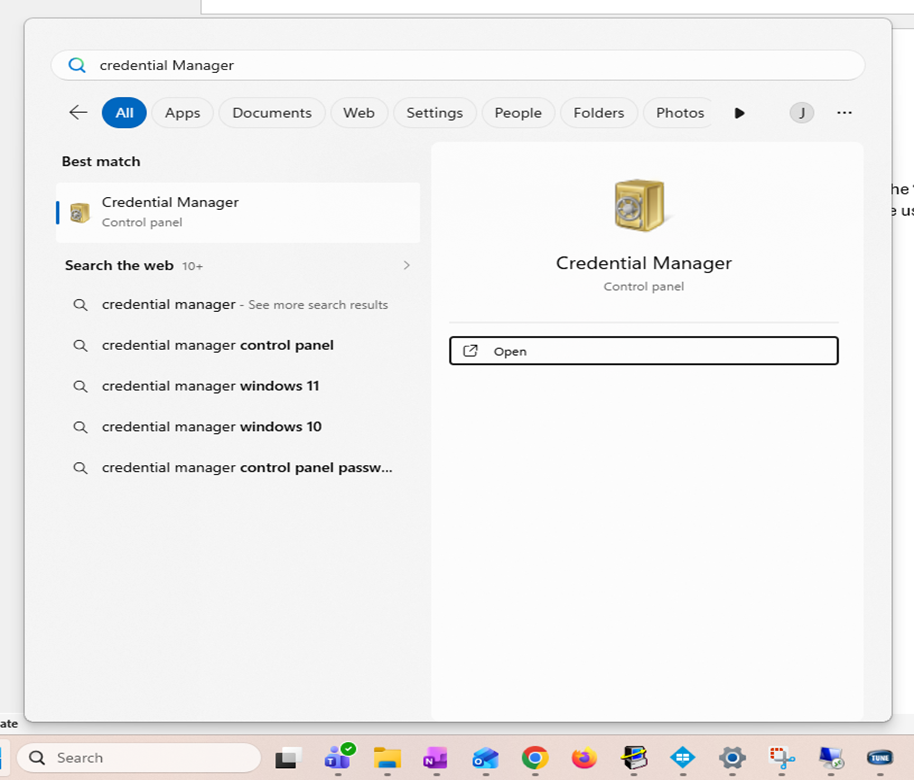Click the back arrow in search panel

[78, 113]
